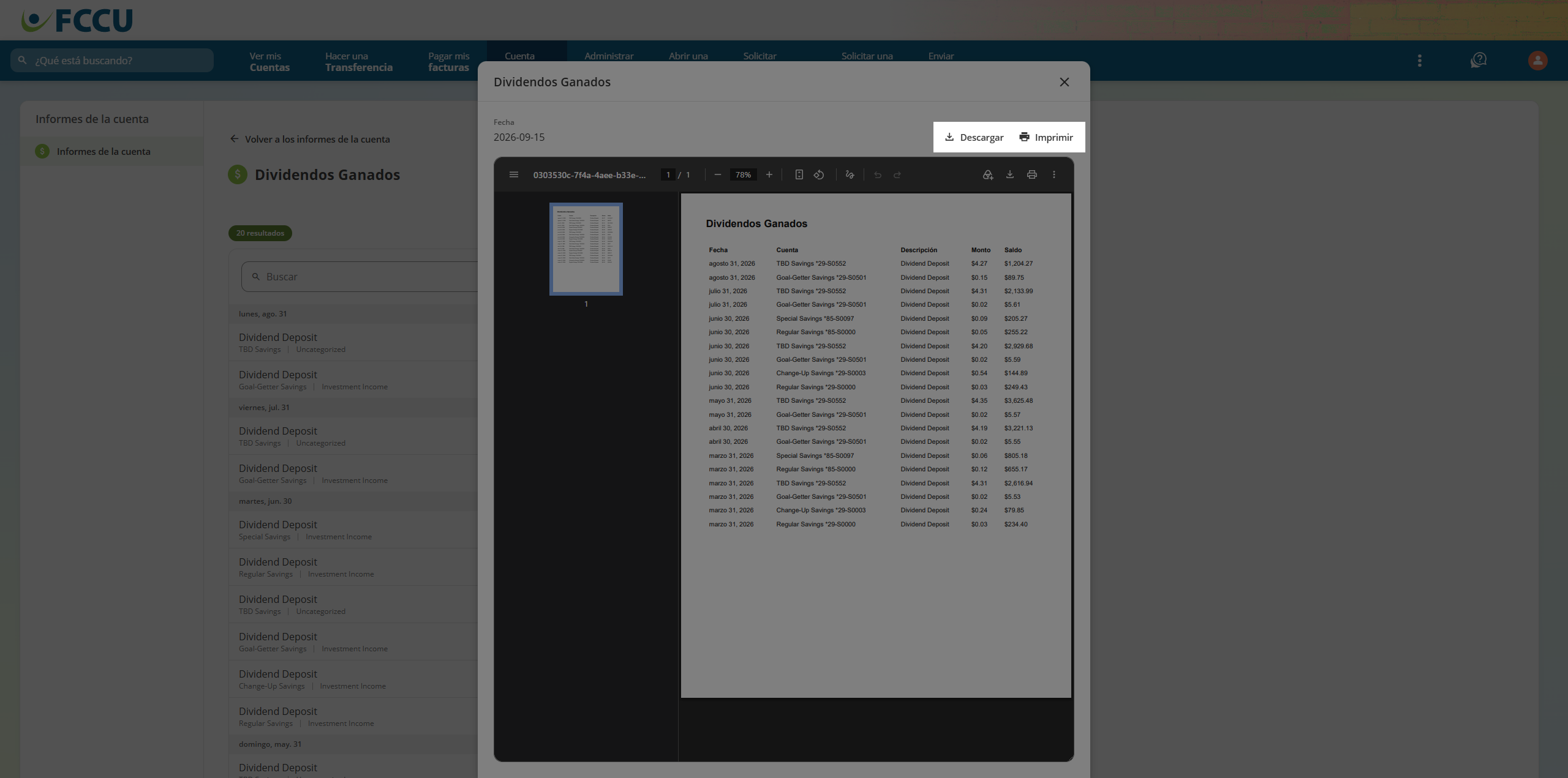Screen dimensions: 1568x778
Task: Select the PDF draw annotation tool
Action: click(x=850, y=175)
